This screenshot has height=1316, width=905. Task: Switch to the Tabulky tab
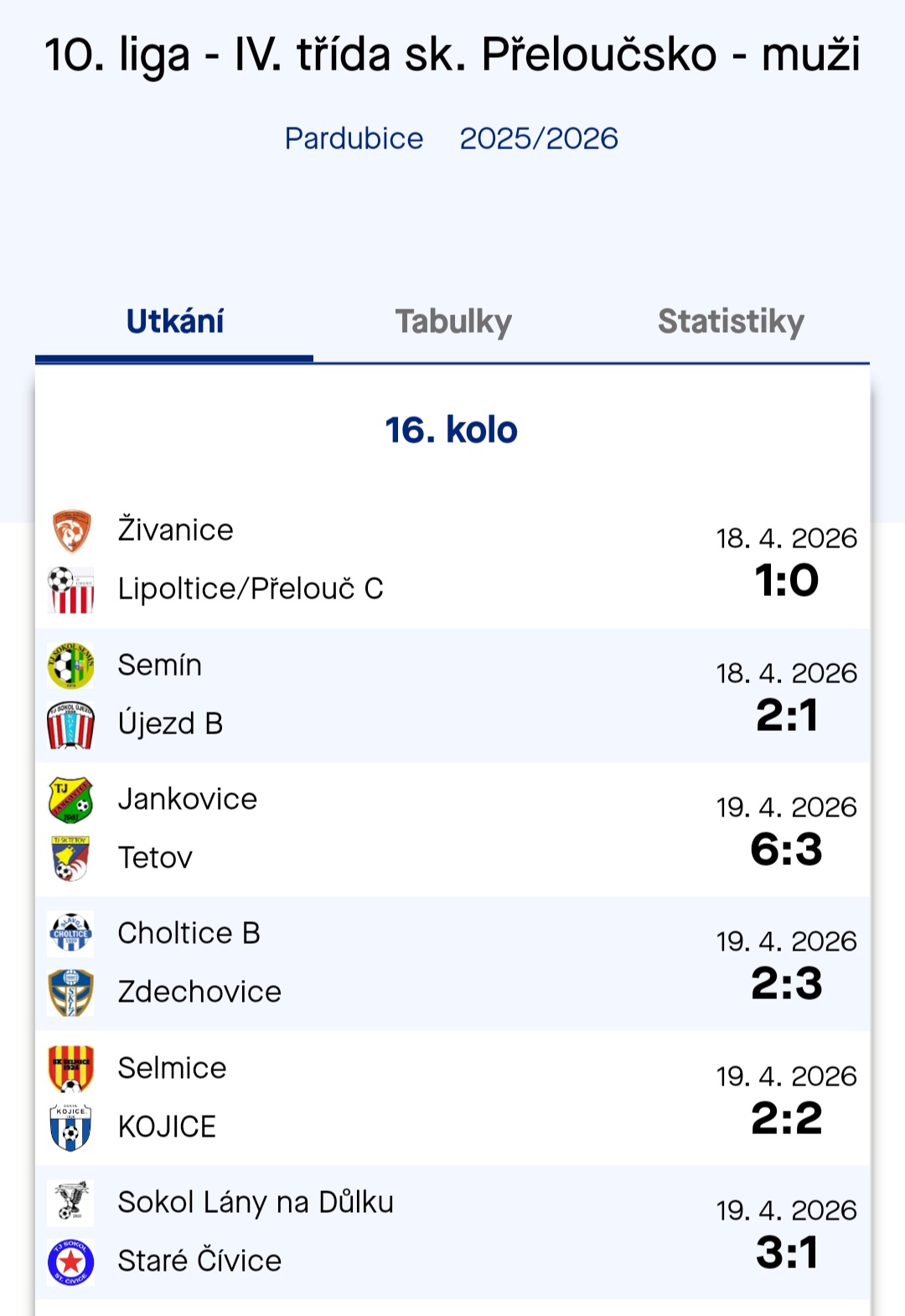click(453, 322)
